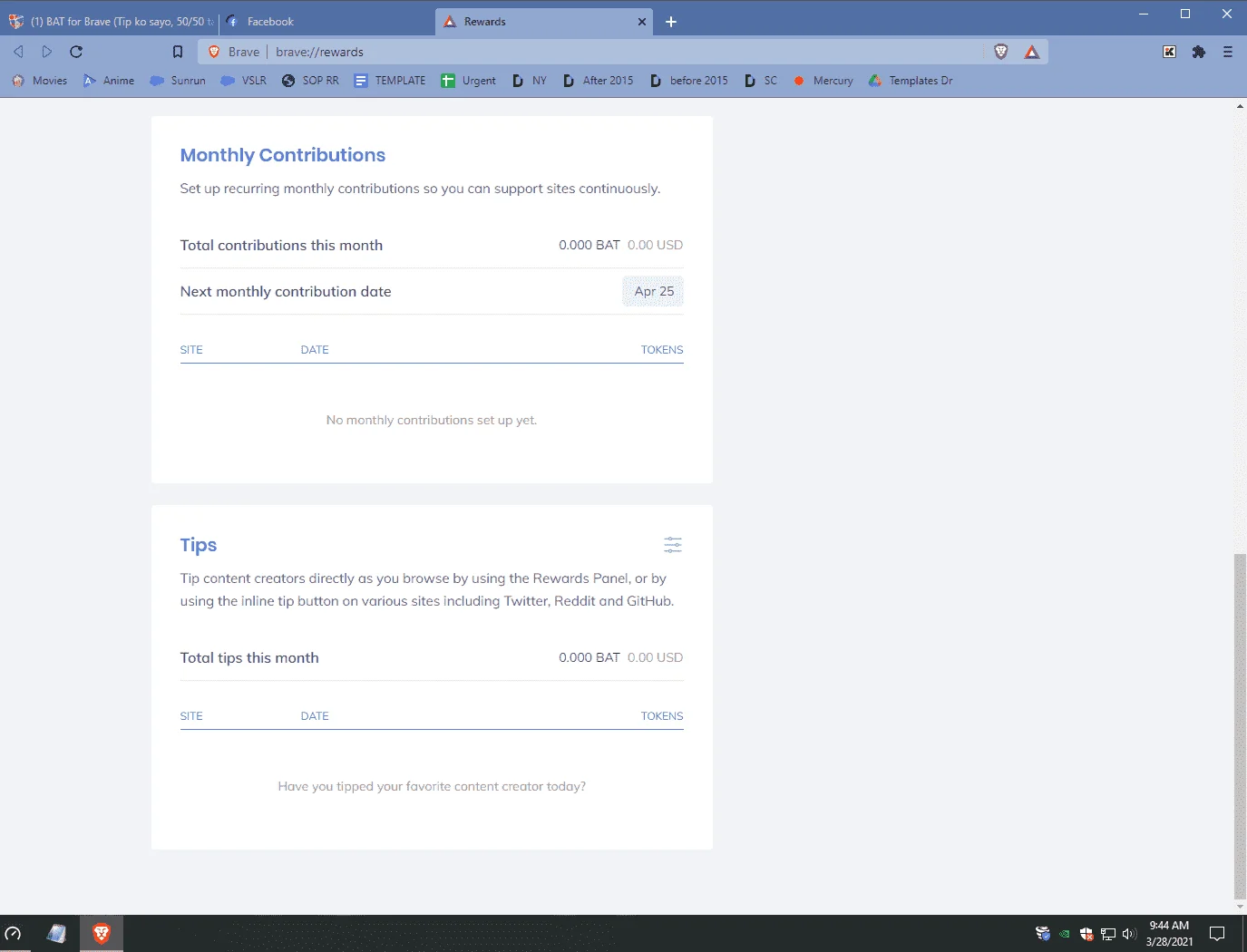Open the TEMPLATE bookmark
This screenshot has width=1247, height=952.
[390, 81]
